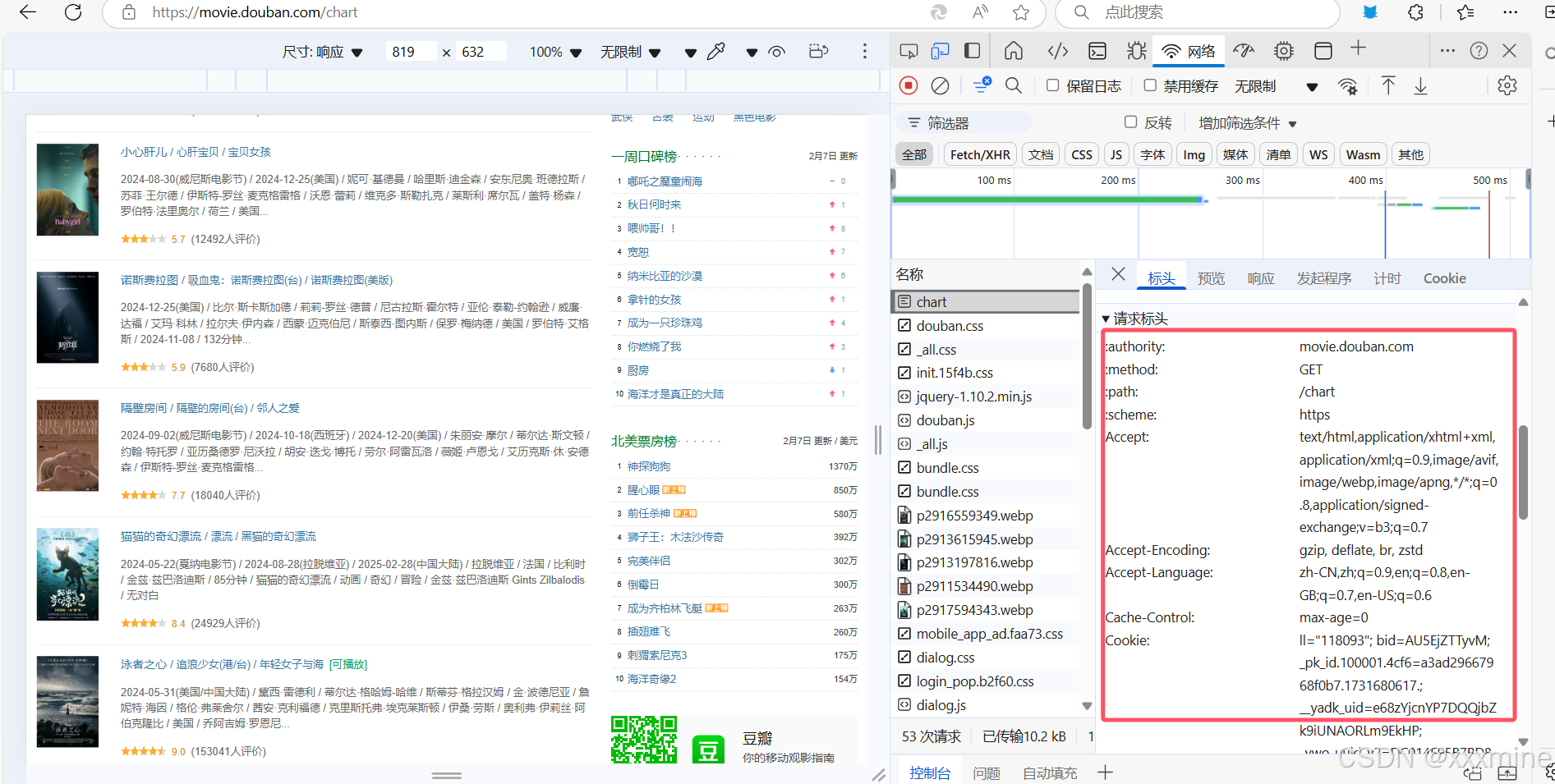Open Network settings gear
This screenshot has width=1555, height=784.
click(1507, 85)
